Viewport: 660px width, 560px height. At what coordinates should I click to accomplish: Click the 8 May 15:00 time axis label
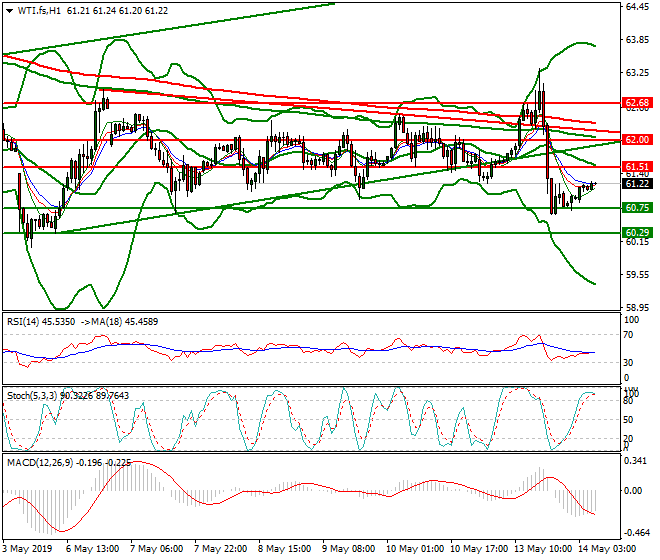[285, 549]
